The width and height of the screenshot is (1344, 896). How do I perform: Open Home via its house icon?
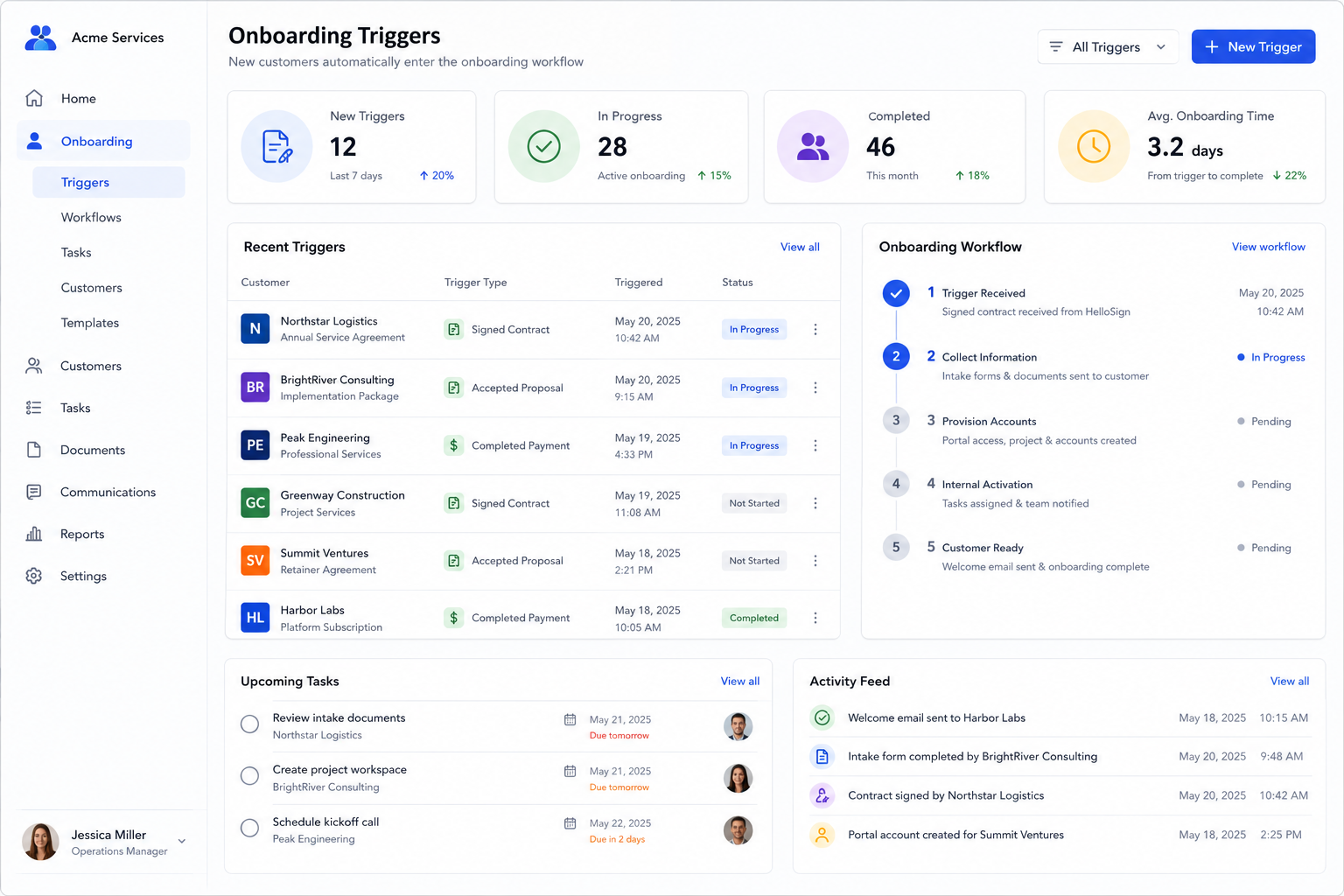pyautogui.click(x=34, y=98)
